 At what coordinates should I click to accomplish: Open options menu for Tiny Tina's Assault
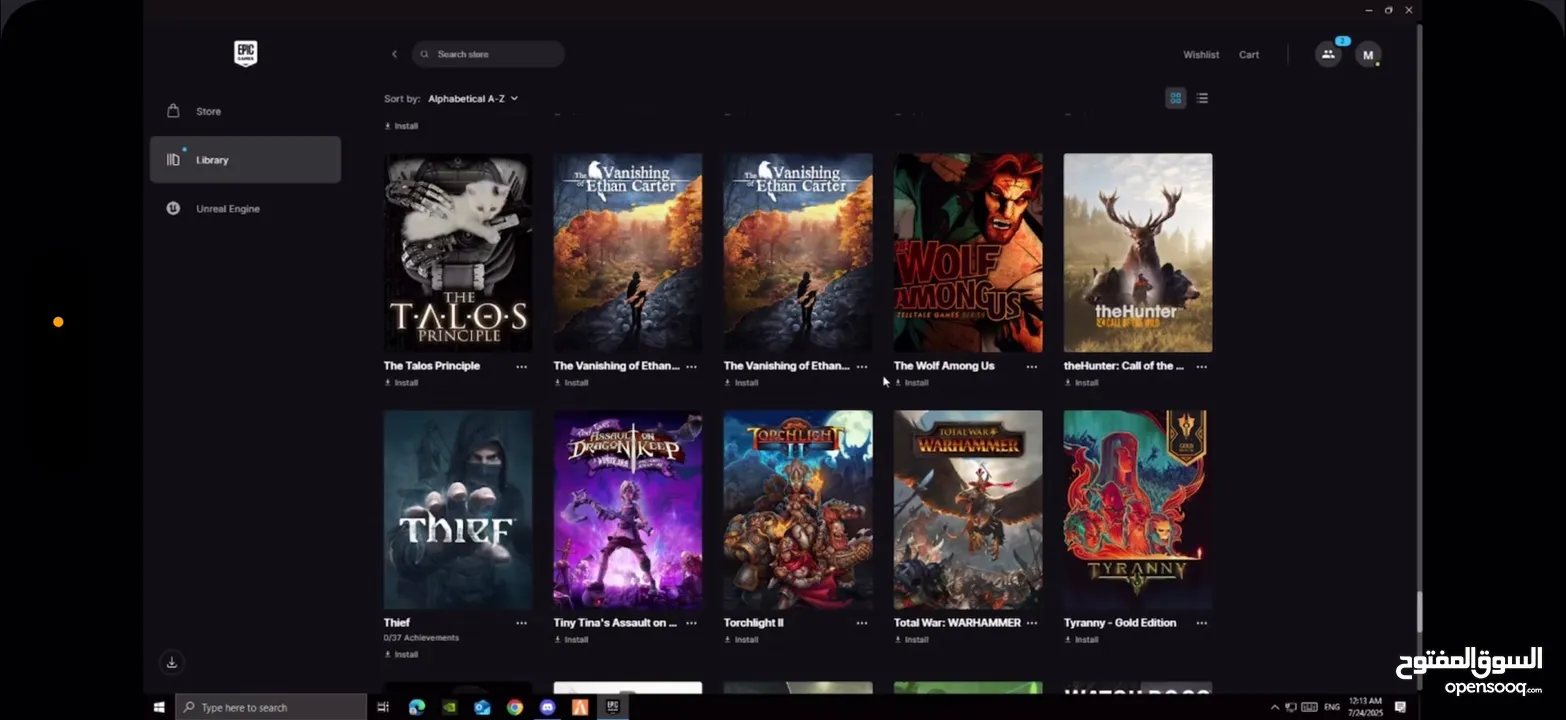(691, 624)
